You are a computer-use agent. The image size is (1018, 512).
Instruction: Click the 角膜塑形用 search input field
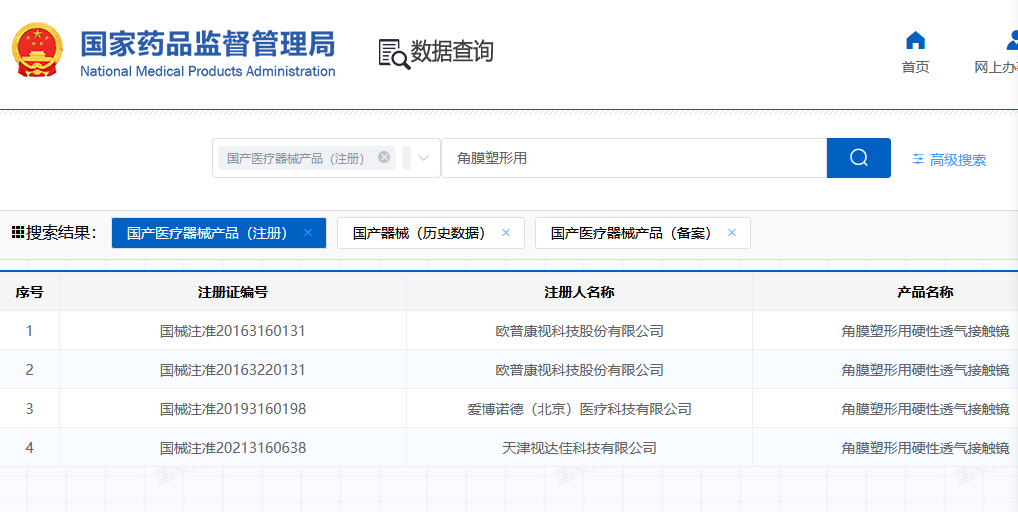tap(633, 158)
